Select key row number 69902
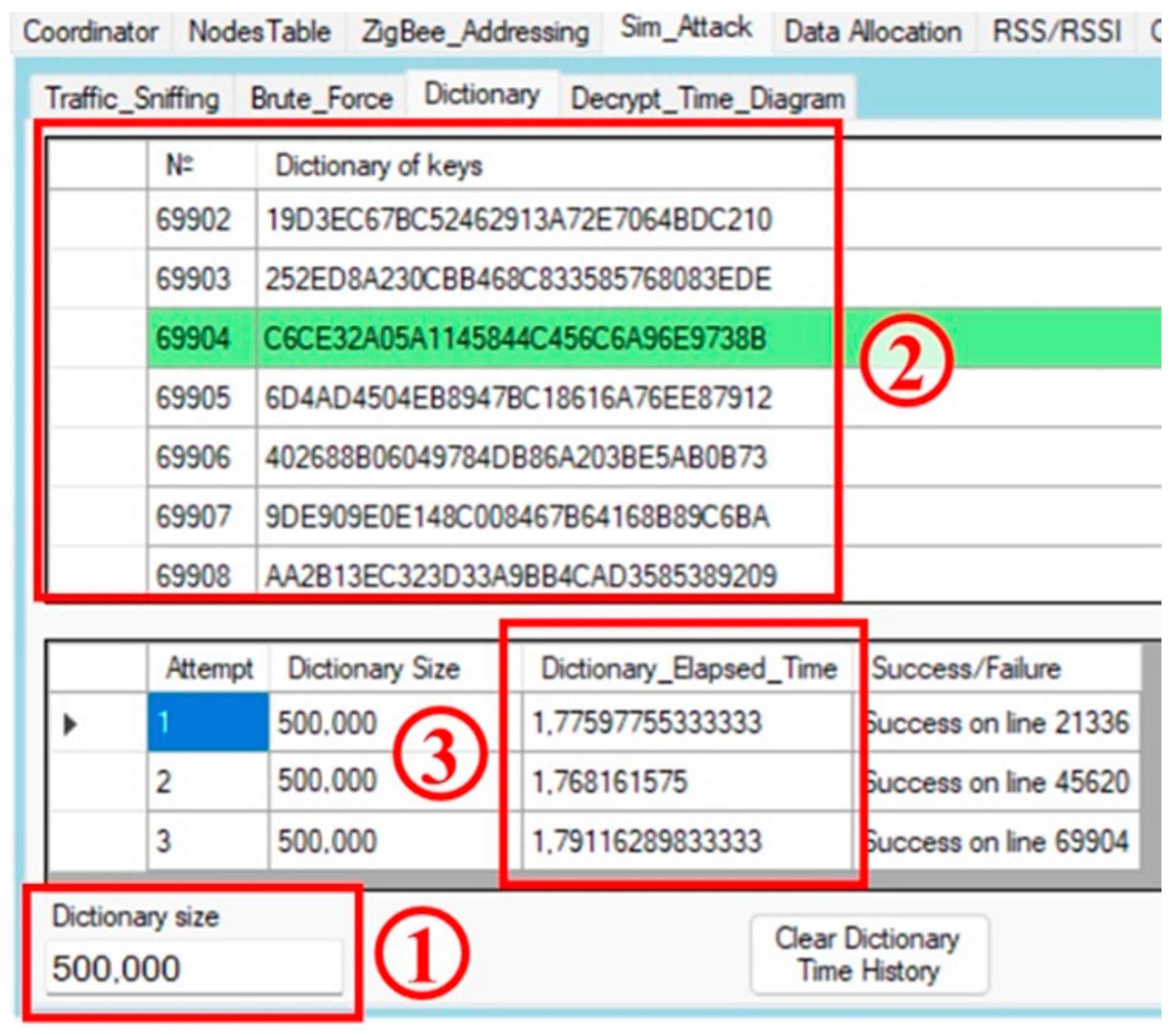This screenshot has height=1036, width=1172. click(x=193, y=219)
